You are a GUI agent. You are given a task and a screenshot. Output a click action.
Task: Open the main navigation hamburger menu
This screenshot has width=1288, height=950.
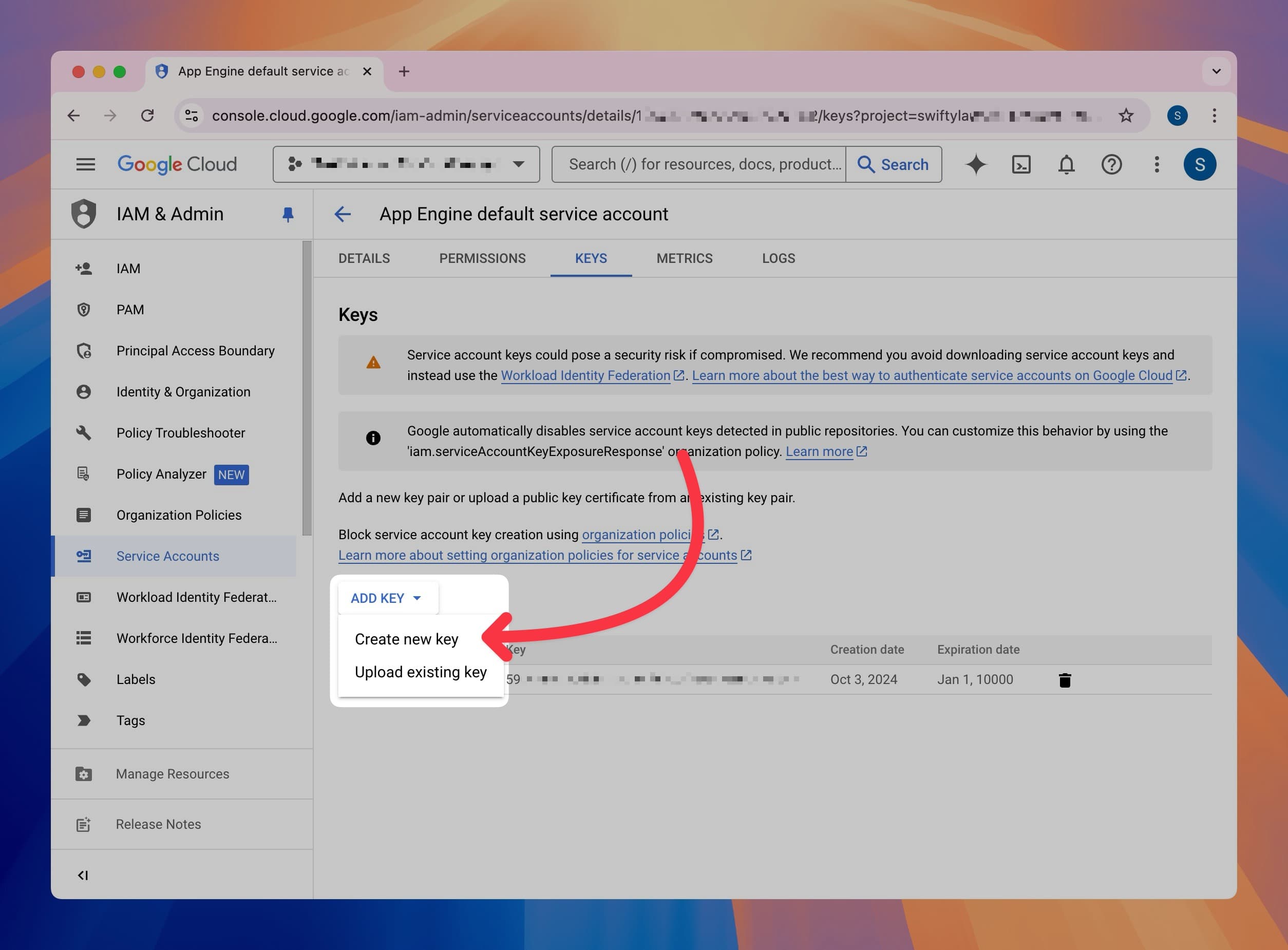click(86, 164)
